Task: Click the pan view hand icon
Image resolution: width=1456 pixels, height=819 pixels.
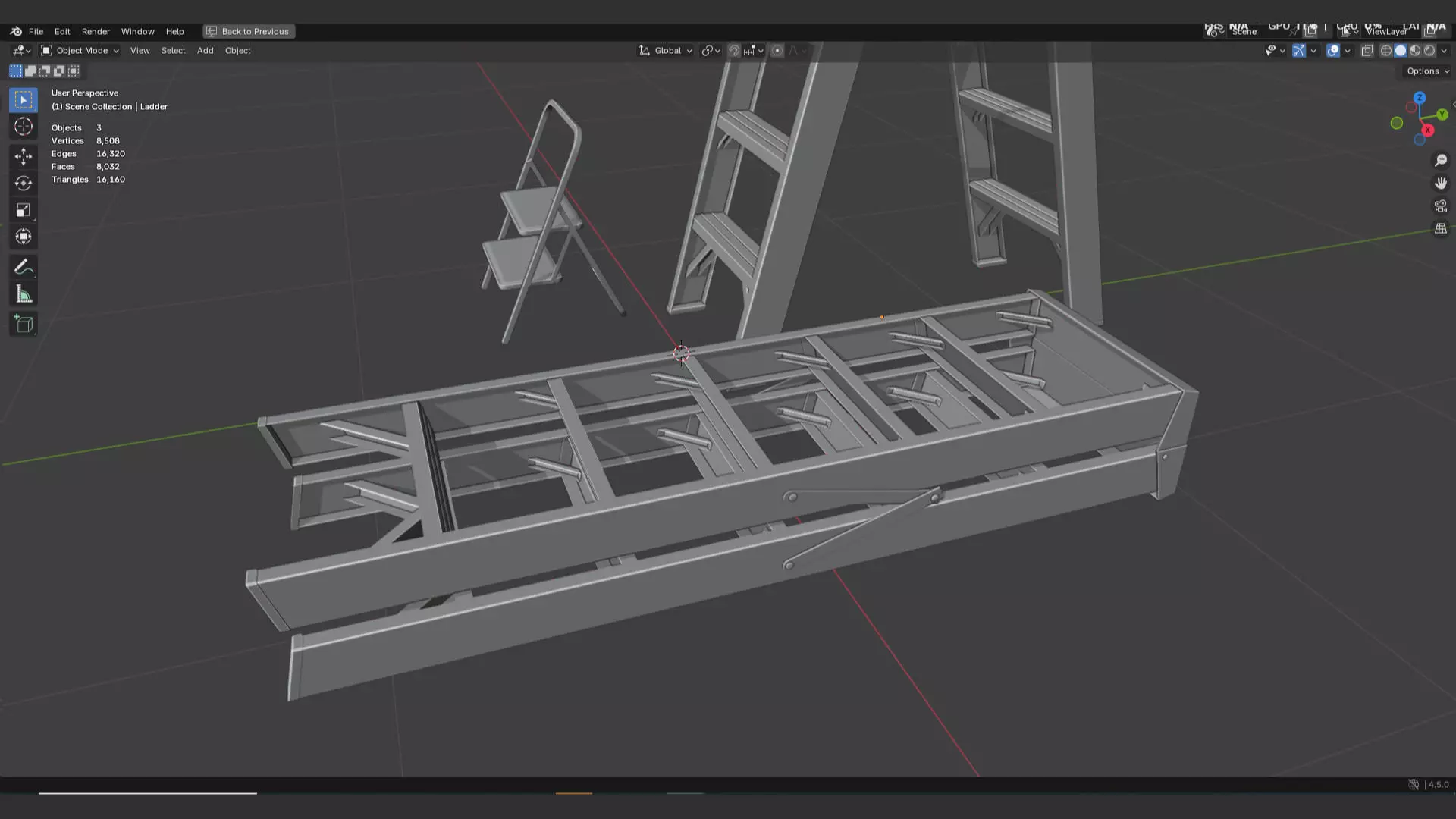Action: pyautogui.click(x=1441, y=184)
